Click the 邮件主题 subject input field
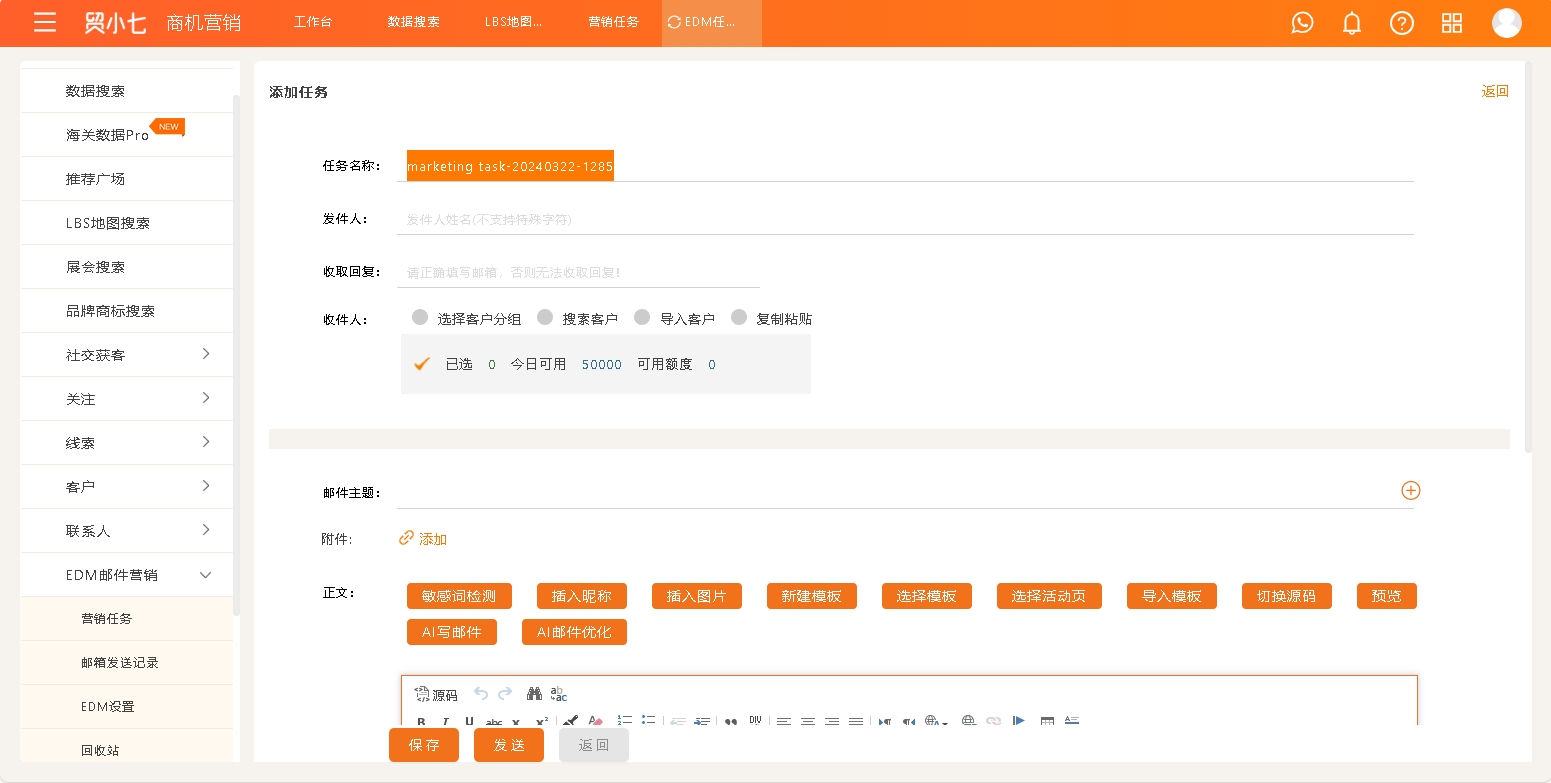Viewport: 1551px width, 783px height. coord(897,492)
